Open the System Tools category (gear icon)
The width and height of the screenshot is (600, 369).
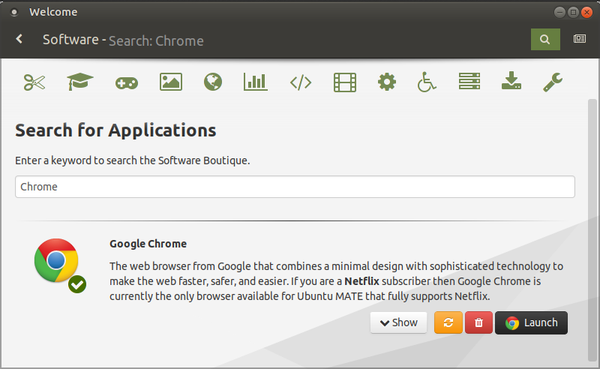point(387,82)
